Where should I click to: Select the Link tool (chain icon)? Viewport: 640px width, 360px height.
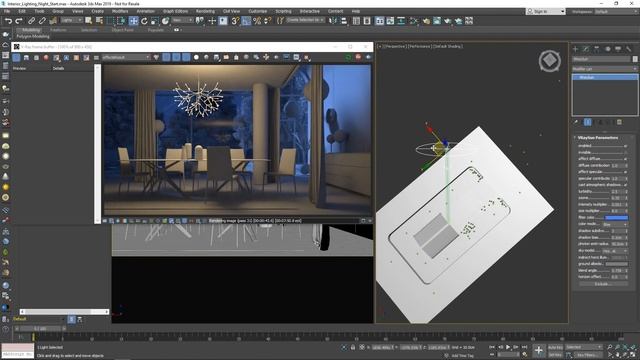pyautogui.click(x=31, y=21)
